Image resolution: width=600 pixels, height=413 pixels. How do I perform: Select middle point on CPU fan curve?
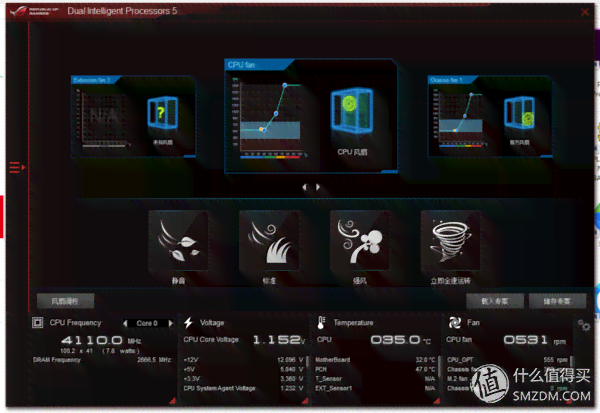pyautogui.click(x=276, y=114)
